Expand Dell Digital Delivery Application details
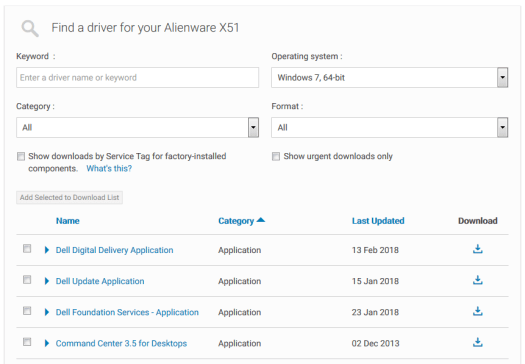The height and width of the screenshot is (364, 525). [x=47, y=250]
